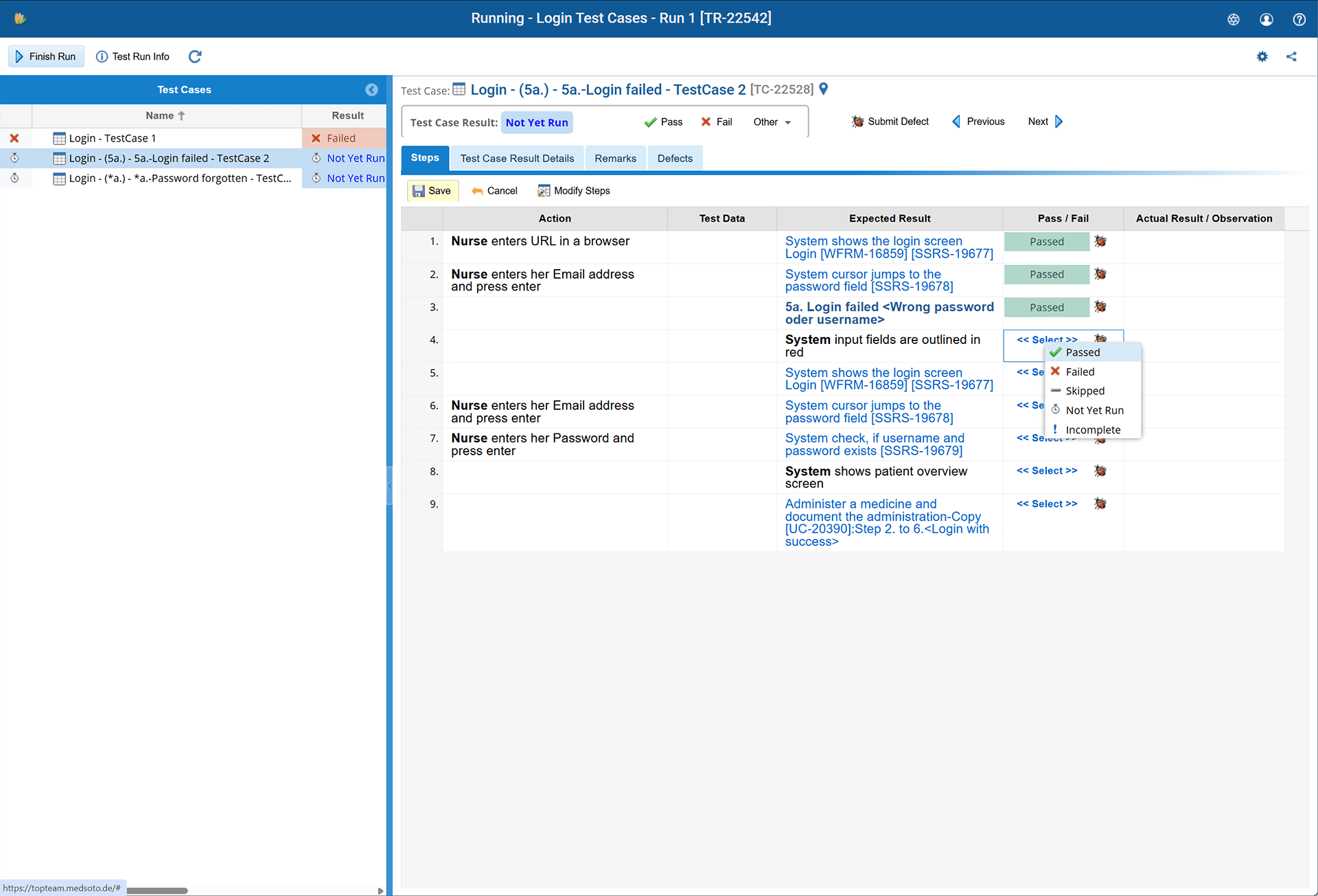Select Login - TestCase 1 row
Screen dimensions: 1318x896
coord(193,138)
